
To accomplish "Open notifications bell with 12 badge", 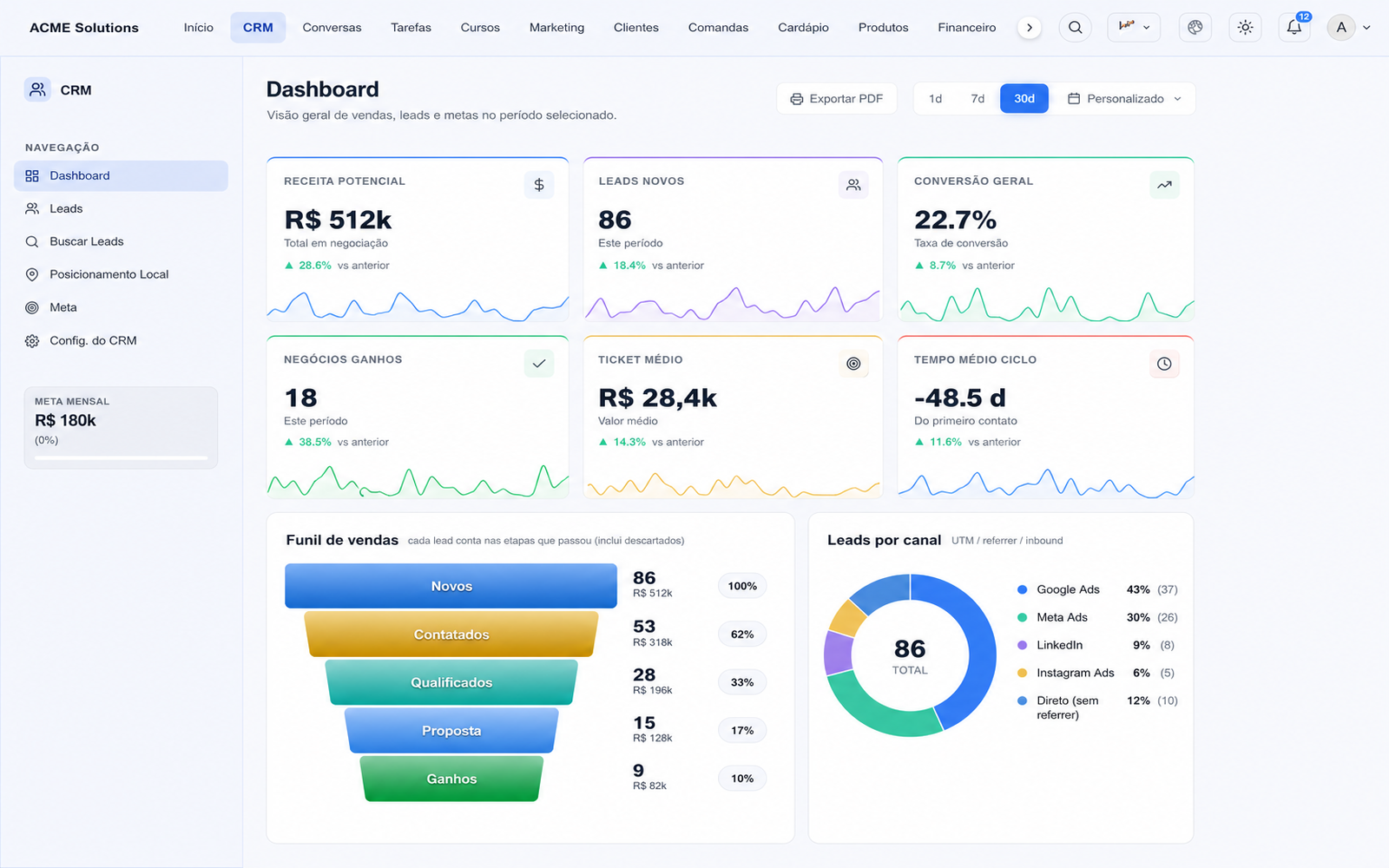I will [1294, 28].
